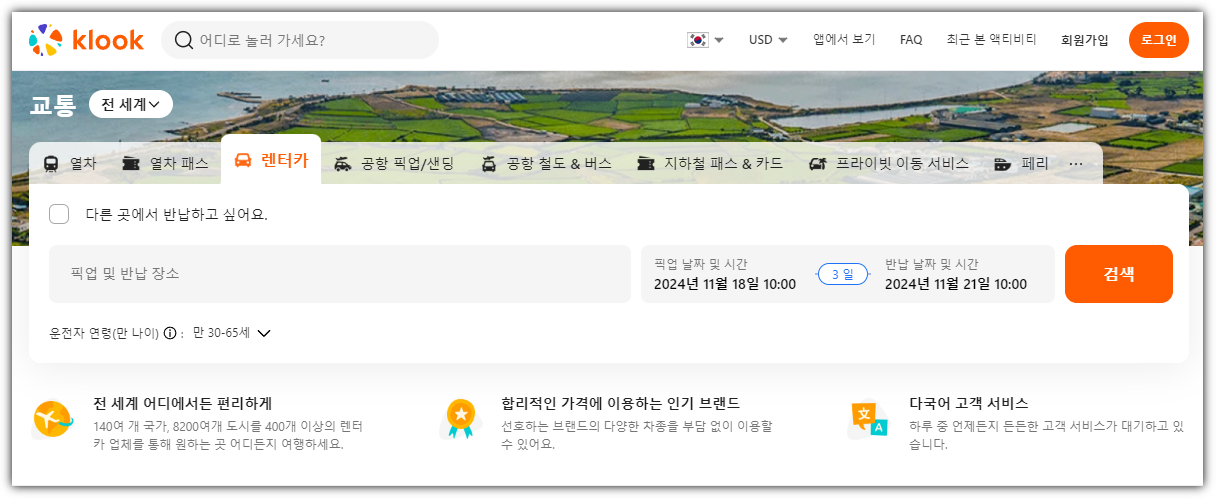
Task: Select the orange car icon on '렌터카'
Action: 243,161
